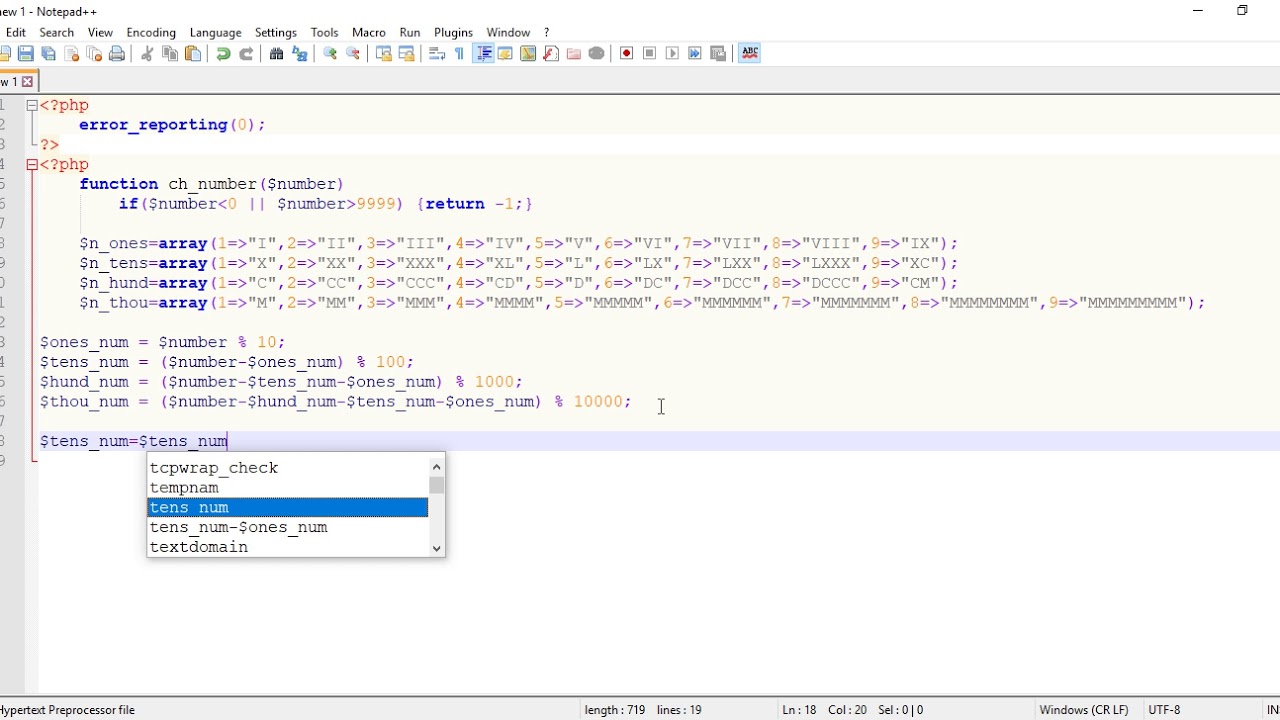Click 'length : 719' in the status bar
The width and height of the screenshot is (1280, 720).
(615, 710)
